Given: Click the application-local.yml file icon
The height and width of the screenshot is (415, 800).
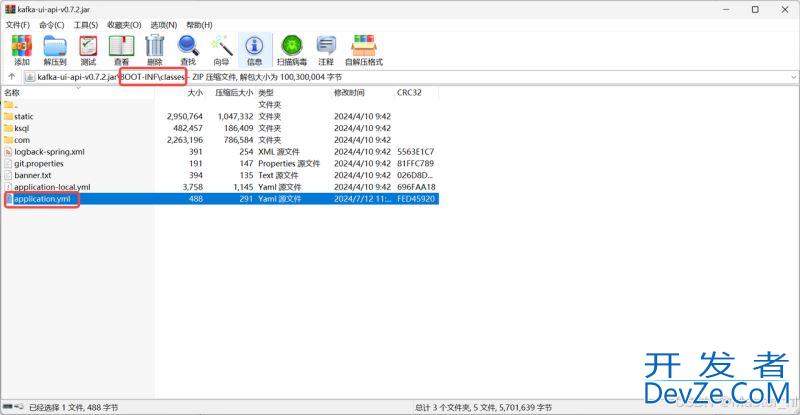Looking at the screenshot, I should pyautogui.click(x=8, y=187).
